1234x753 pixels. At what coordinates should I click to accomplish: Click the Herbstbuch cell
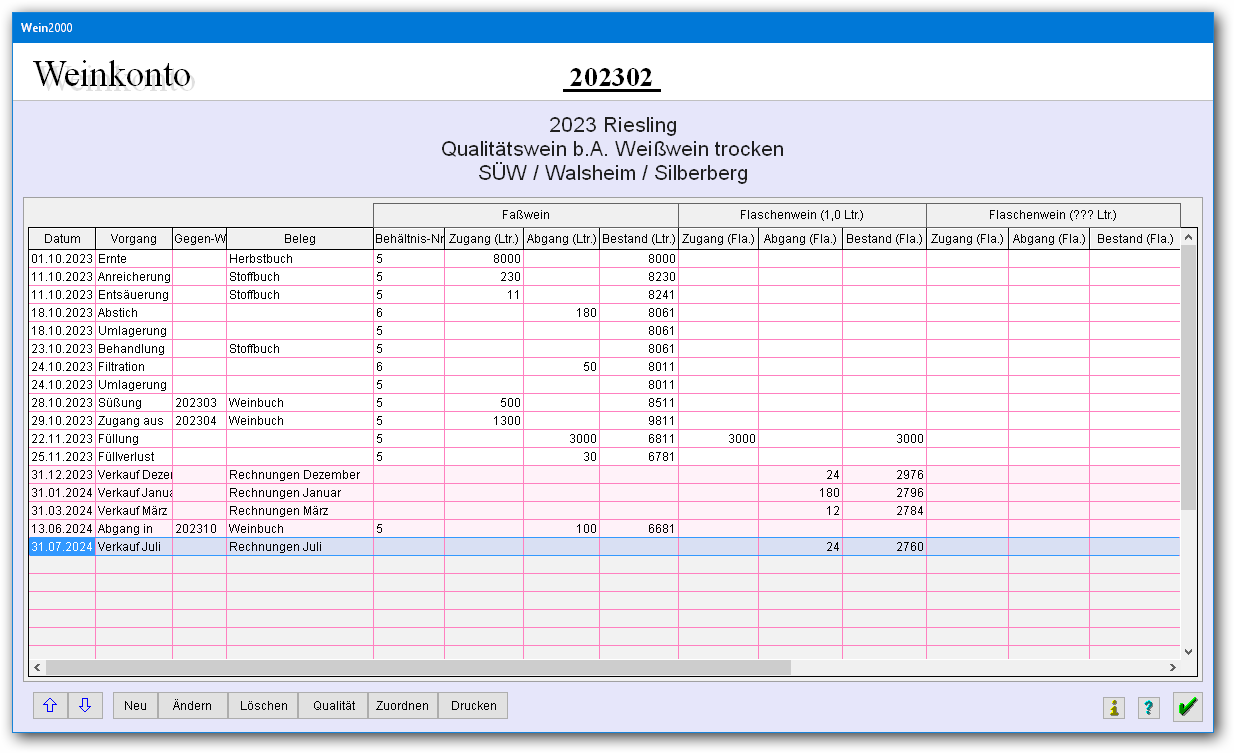(x=300, y=259)
